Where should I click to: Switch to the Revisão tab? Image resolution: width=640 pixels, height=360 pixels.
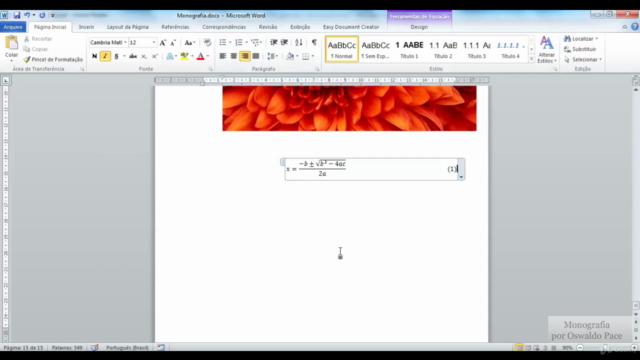268,27
